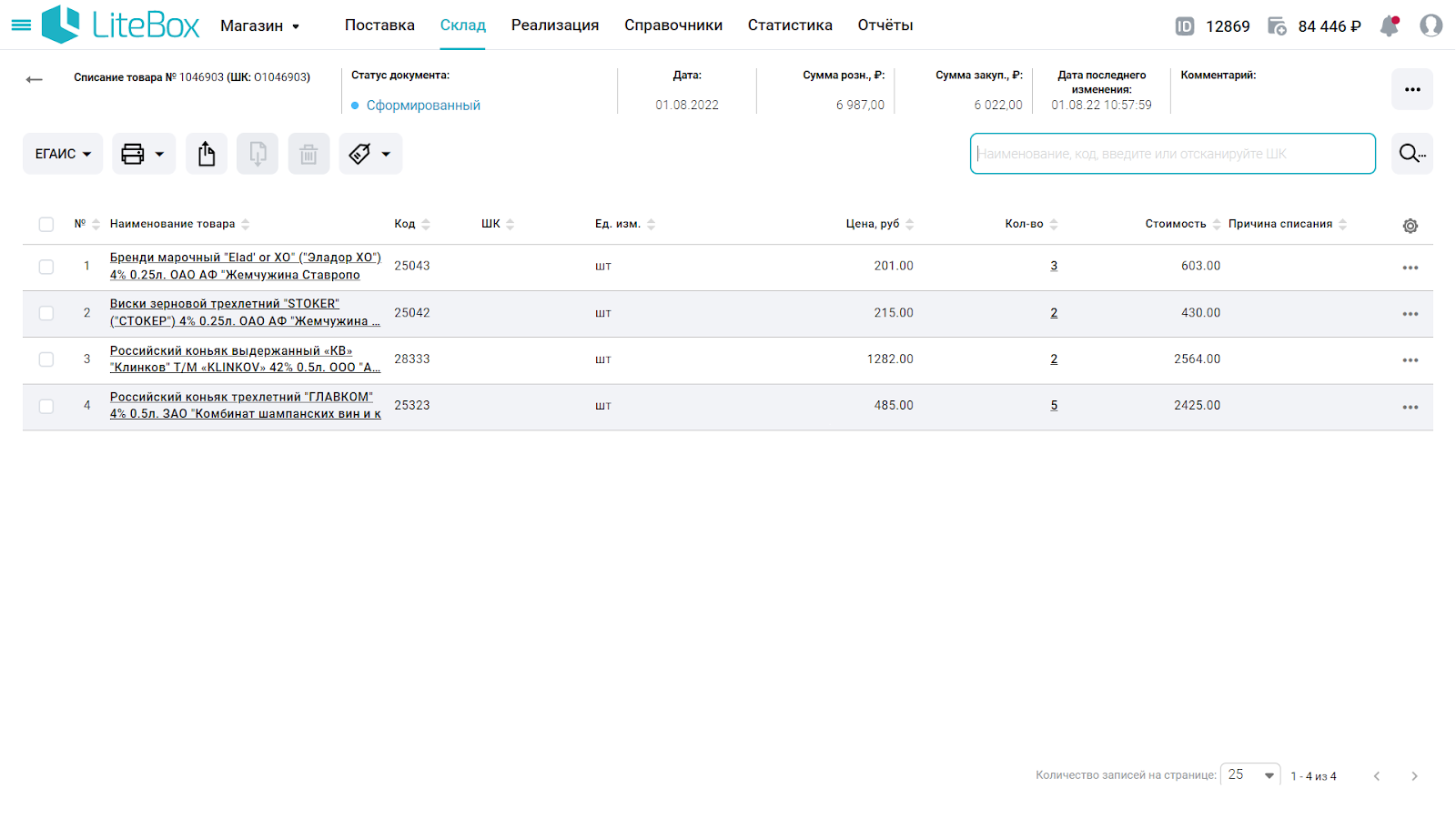The width and height of the screenshot is (1456, 819).
Task: Check the row 4 ГЛАВКОМ checkbox
Action: click(46, 406)
